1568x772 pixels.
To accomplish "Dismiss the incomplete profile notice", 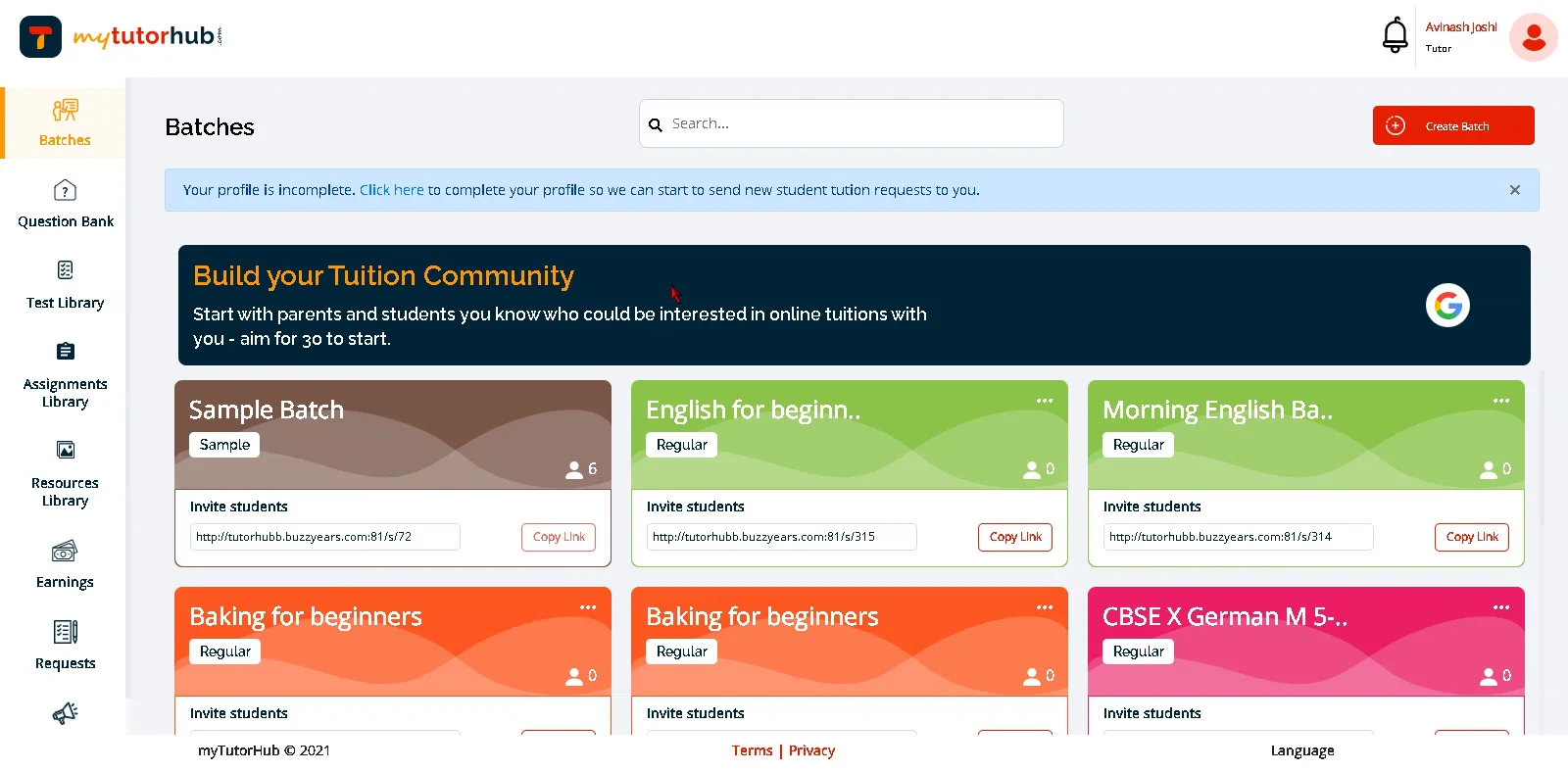I will click(x=1515, y=190).
